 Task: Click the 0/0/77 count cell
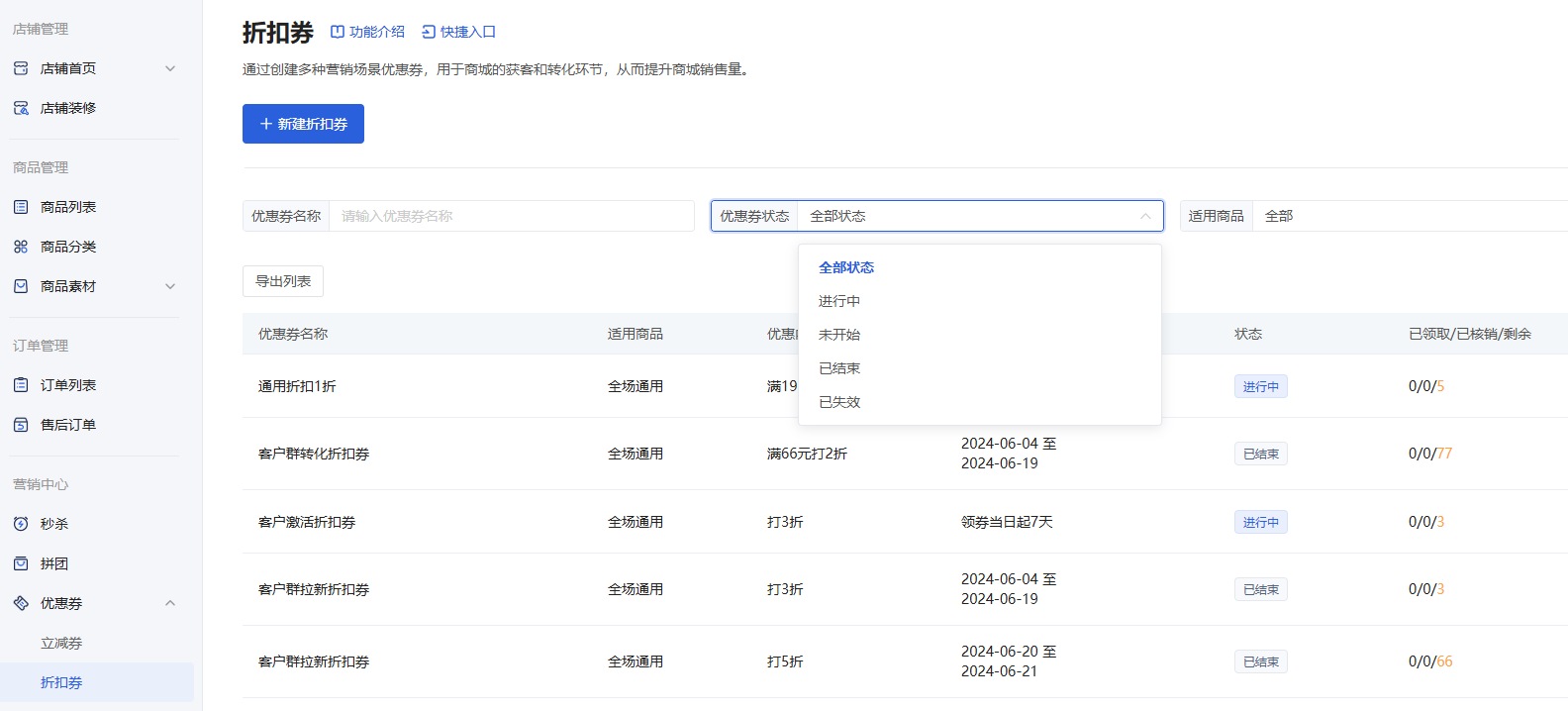[1430, 454]
